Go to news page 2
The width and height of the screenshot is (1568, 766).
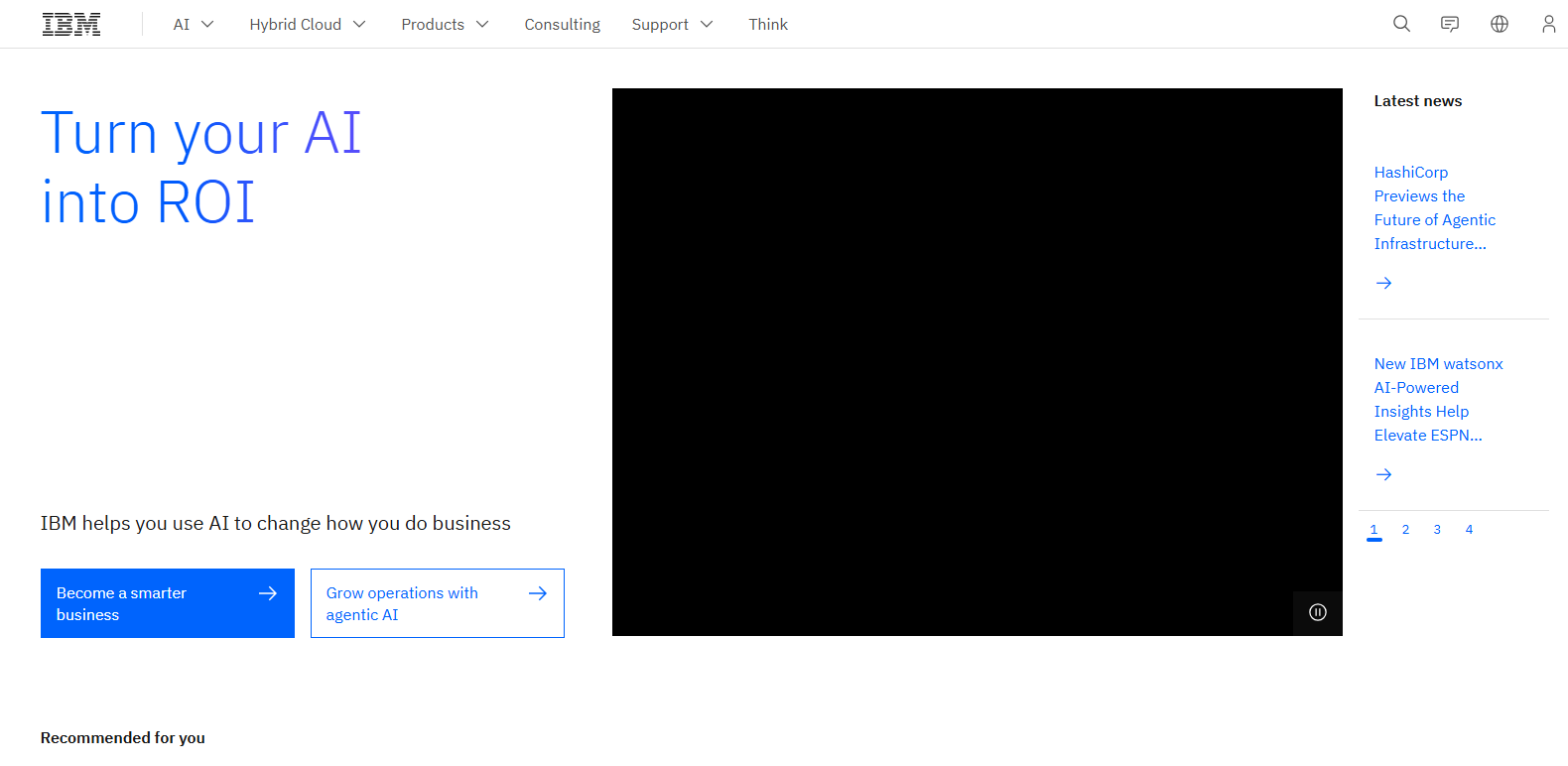point(1405,530)
